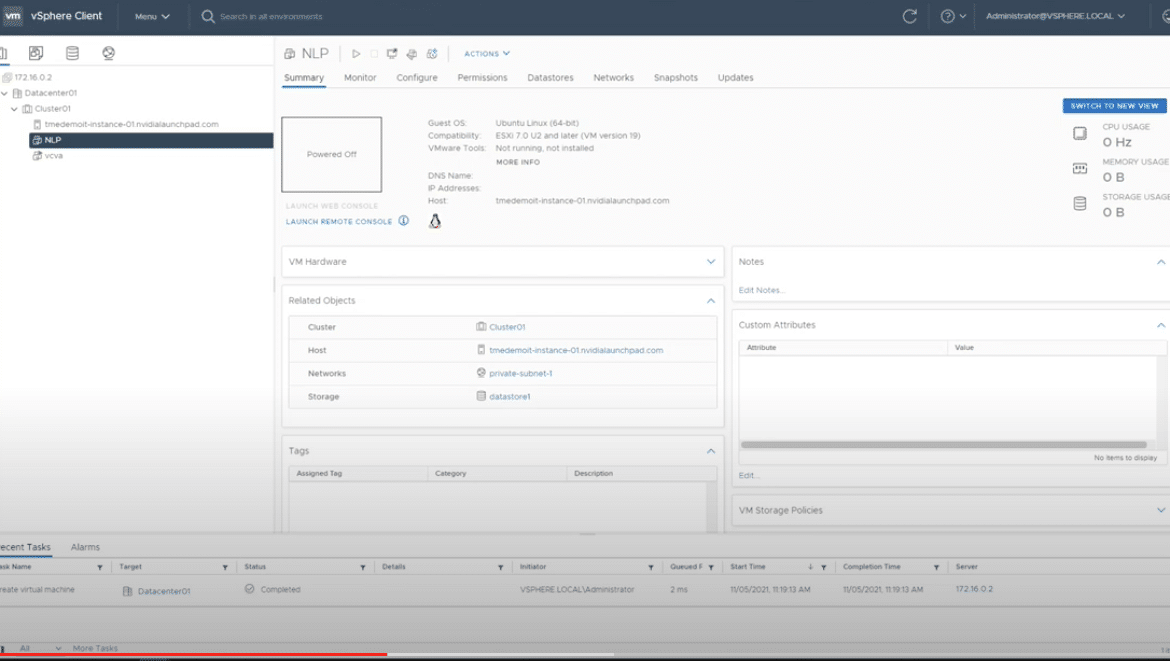Click the Switch to New View button
The height and width of the screenshot is (661, 1170).
coord(1114,106)
